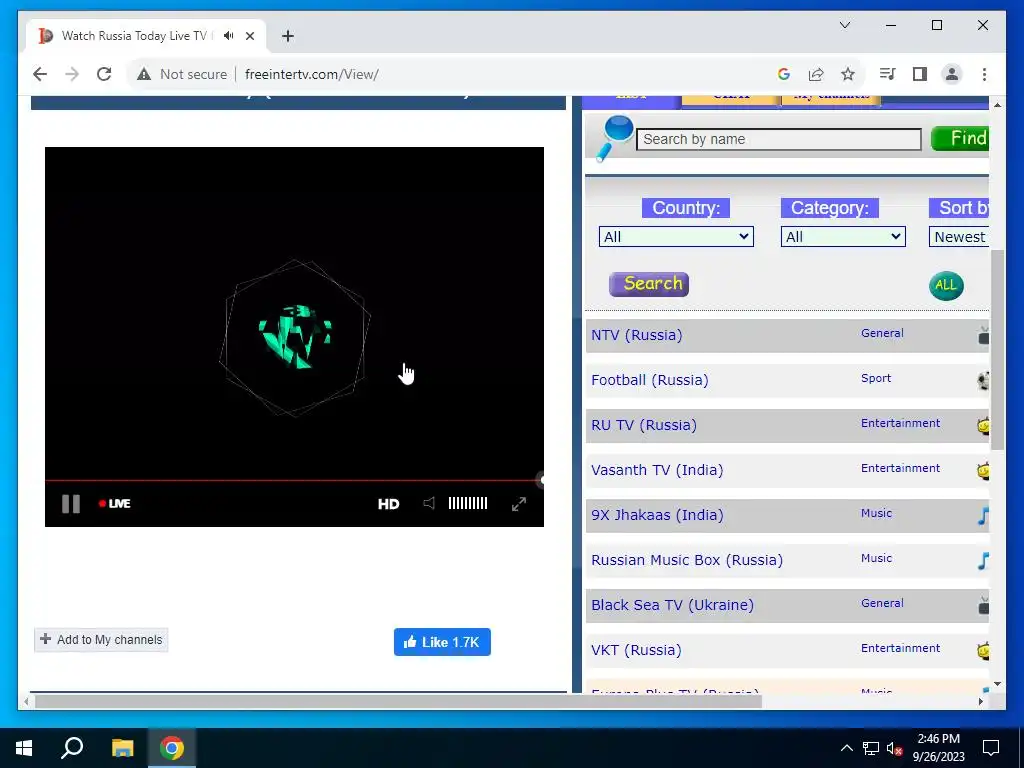Viewport: 1024px width, 768px height.
Task: Click Sport category for Football
Action: click(x=876, y=378)
